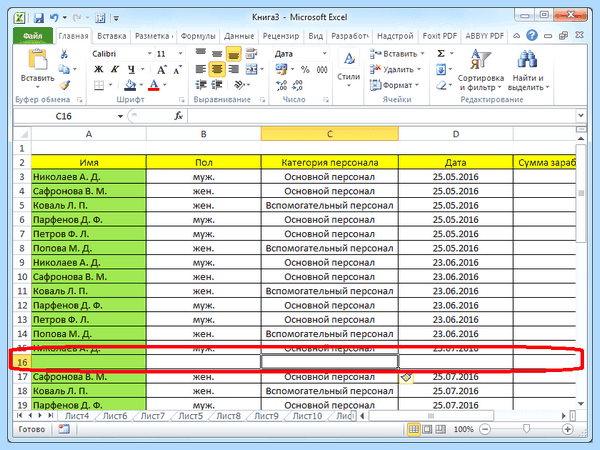The image size is (600, 450).
Task: Increase indent
Action: click(x=217, y=85)
